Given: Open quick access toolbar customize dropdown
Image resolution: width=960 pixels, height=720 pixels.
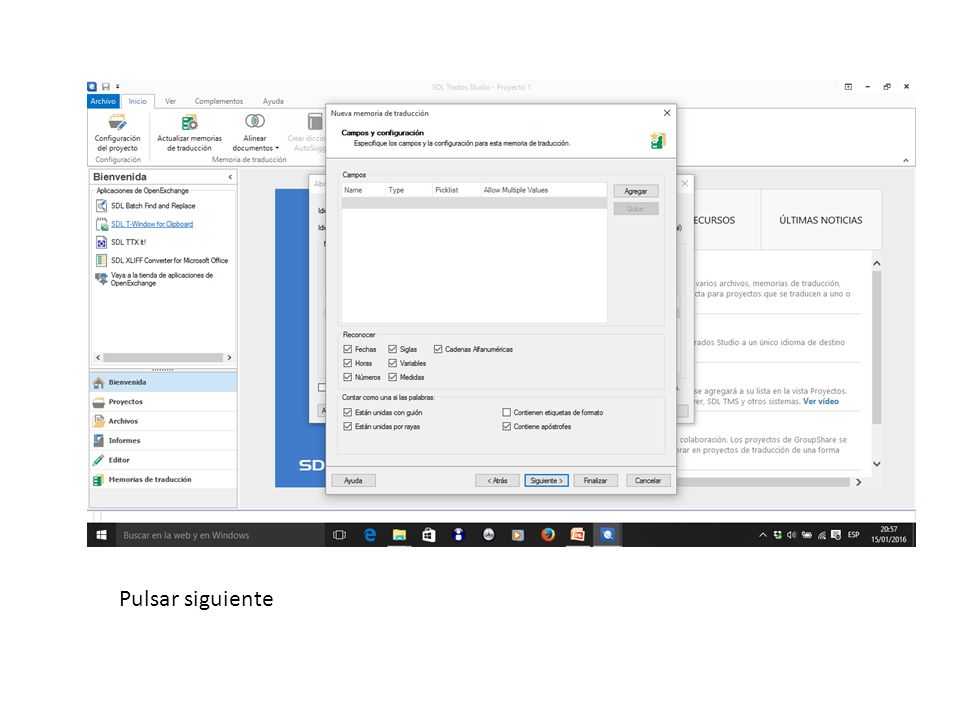Looking at the screenshot, I should click(118, 87).
